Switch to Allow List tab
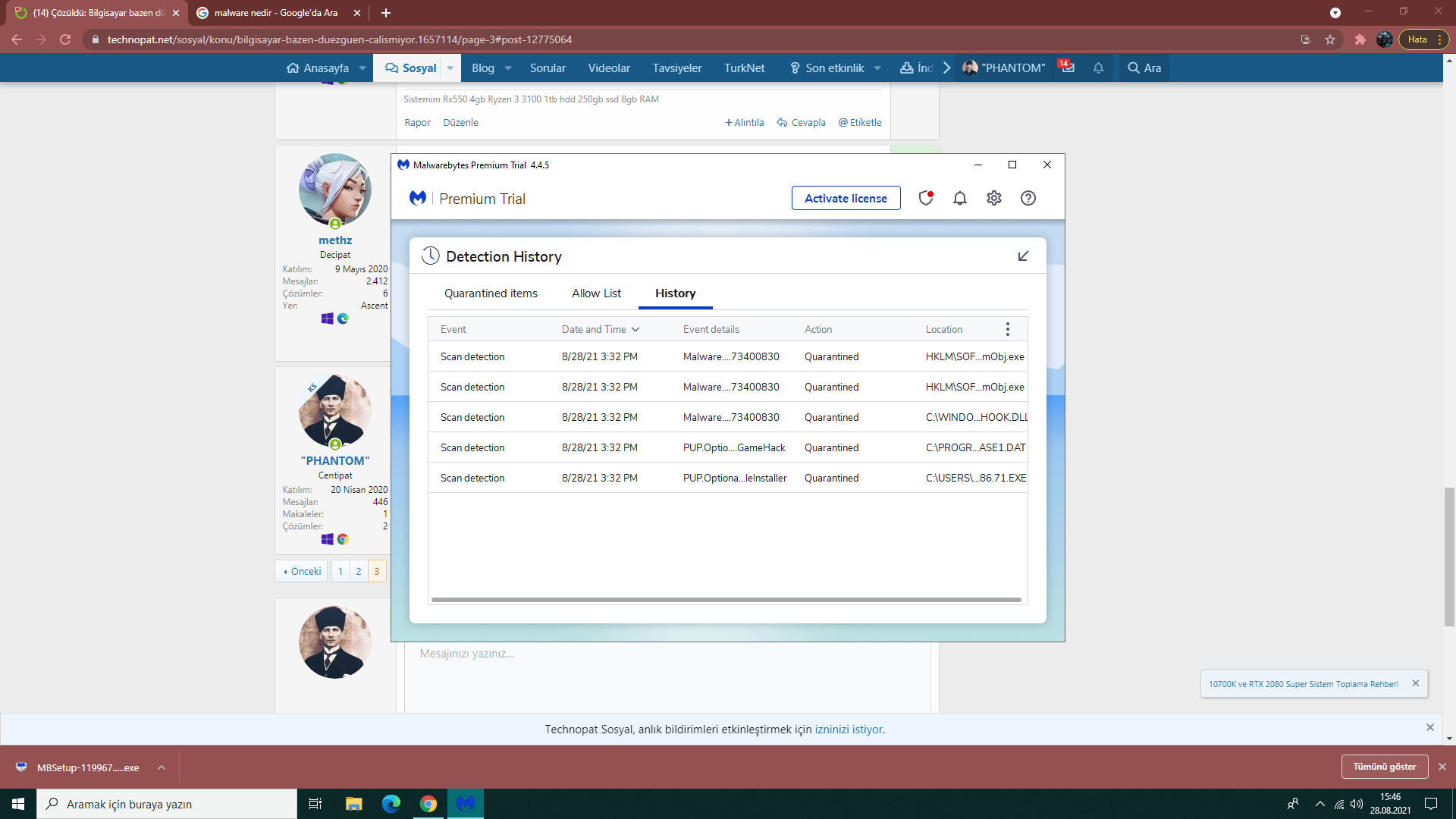The width and height of the screenshot is (1456, 819). (596, 293)
